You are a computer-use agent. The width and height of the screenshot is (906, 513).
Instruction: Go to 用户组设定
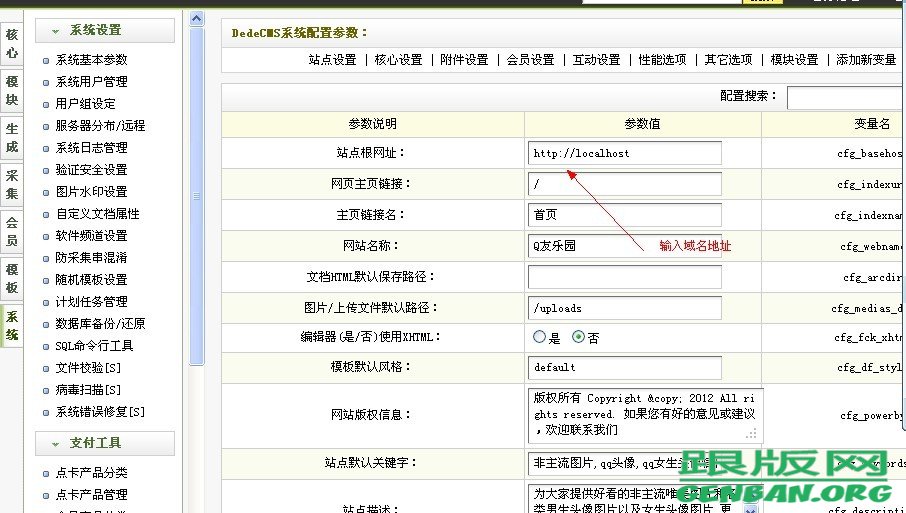click(x=86, y=104)
